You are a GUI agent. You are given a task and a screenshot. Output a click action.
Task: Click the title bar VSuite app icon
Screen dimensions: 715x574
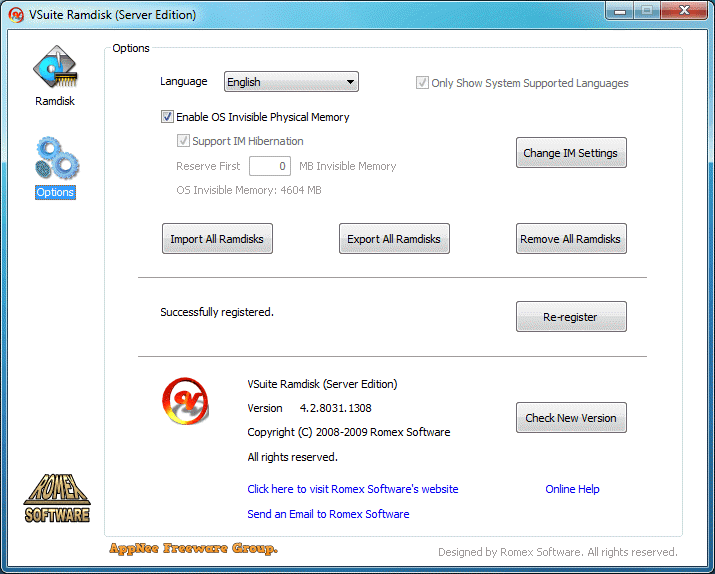tap(16, 15)
